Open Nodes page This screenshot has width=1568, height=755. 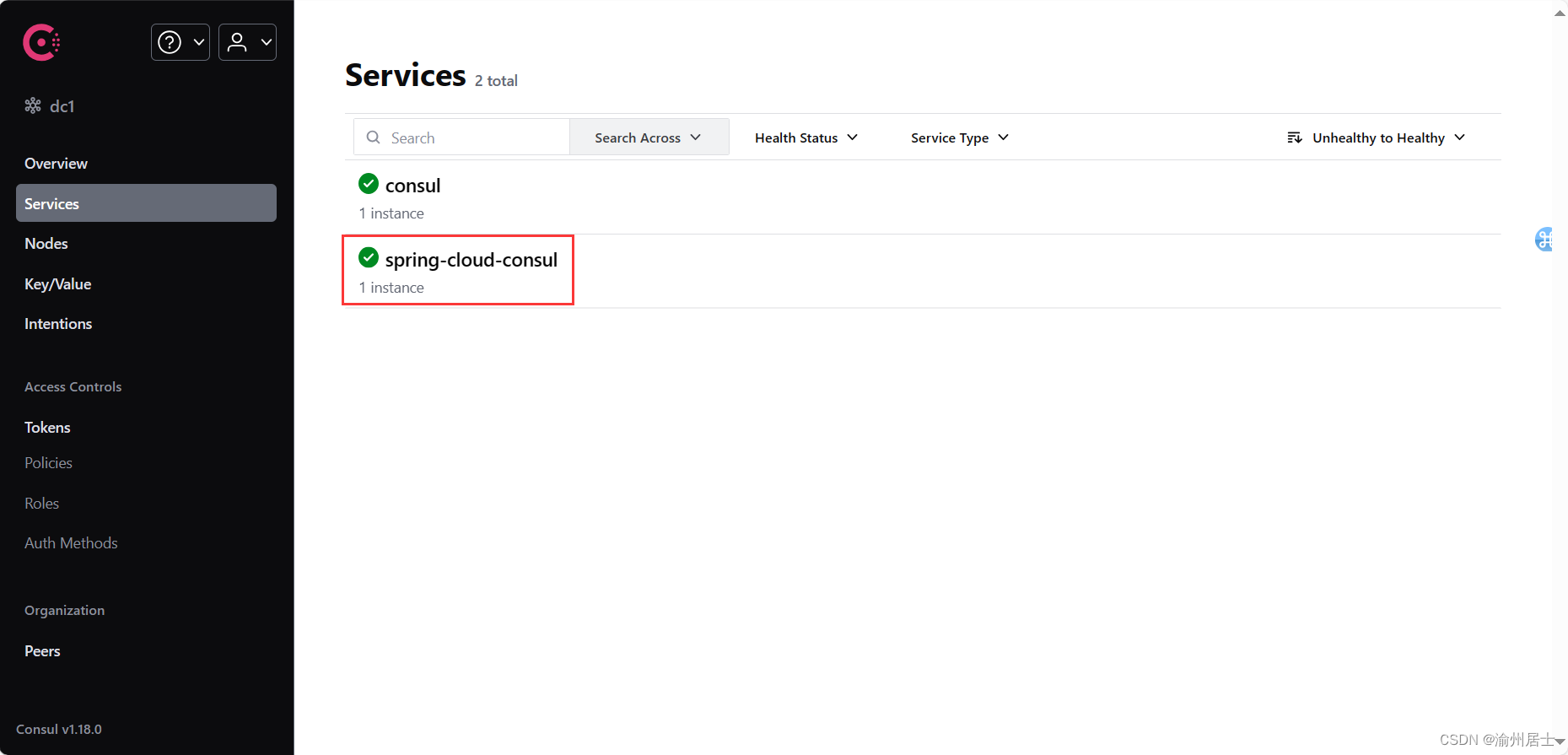point(46,244)
